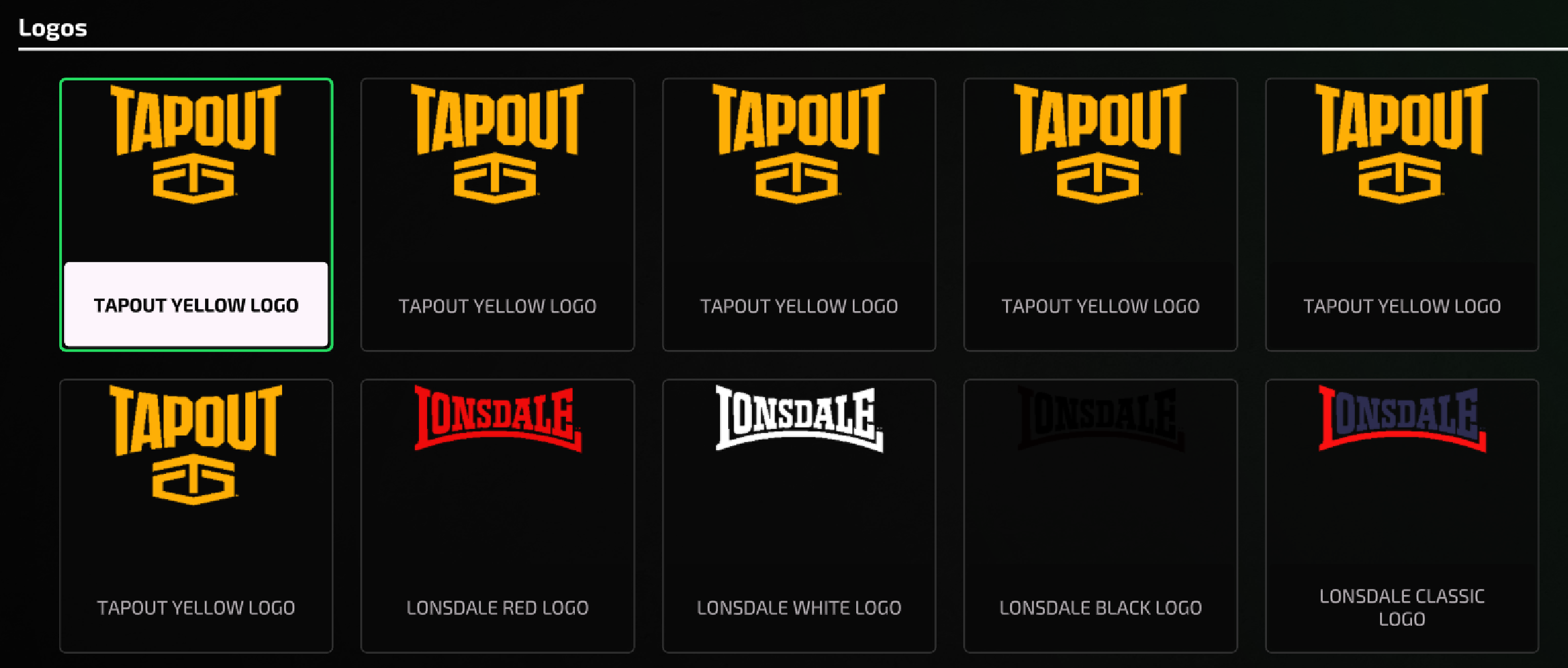This screenshot has width=1568, height=668.
Task: Pick third top-row Tapout logo image
Action: [798, 144]
